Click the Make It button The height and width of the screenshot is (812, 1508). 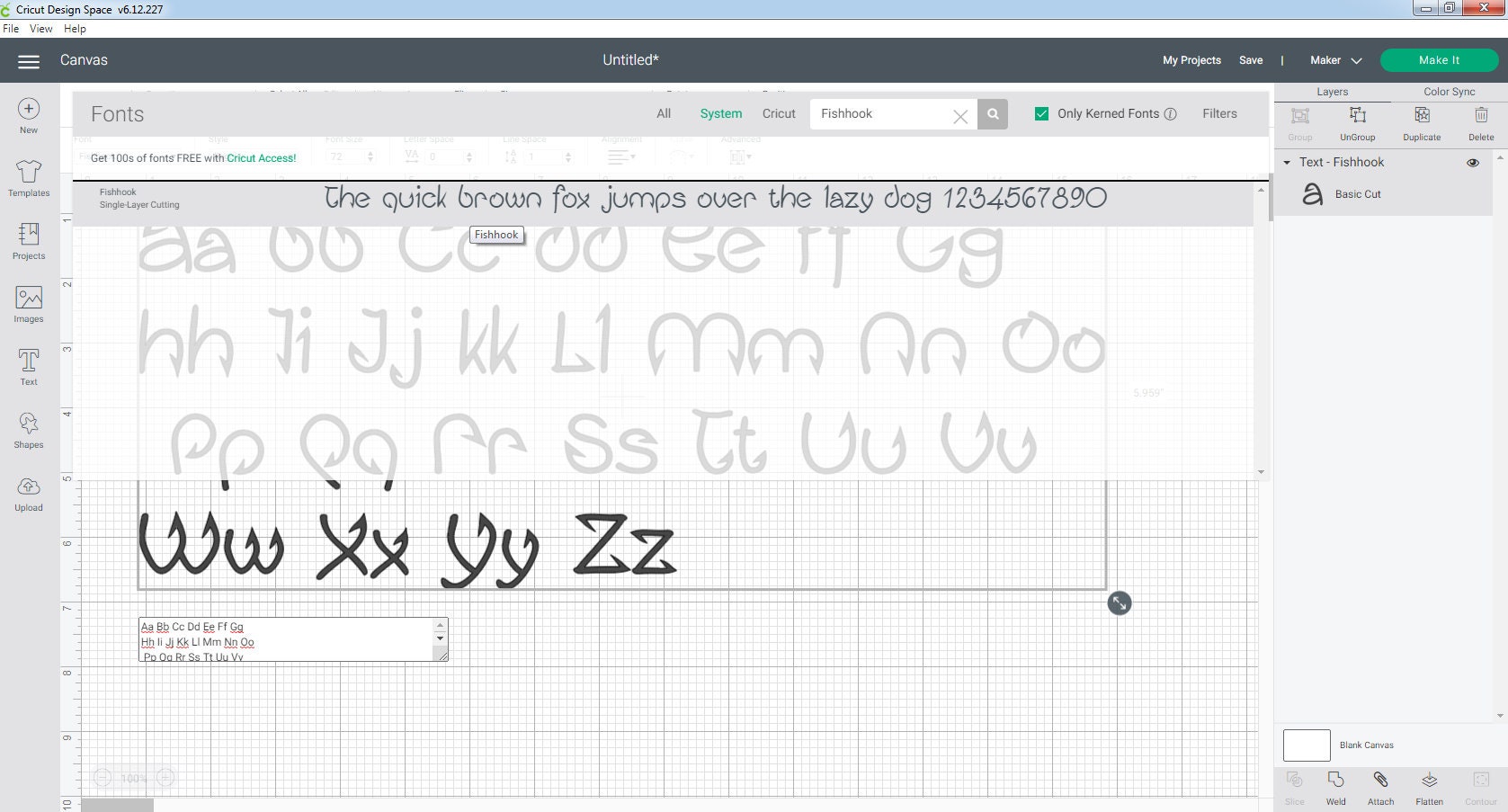(1439, 59)
